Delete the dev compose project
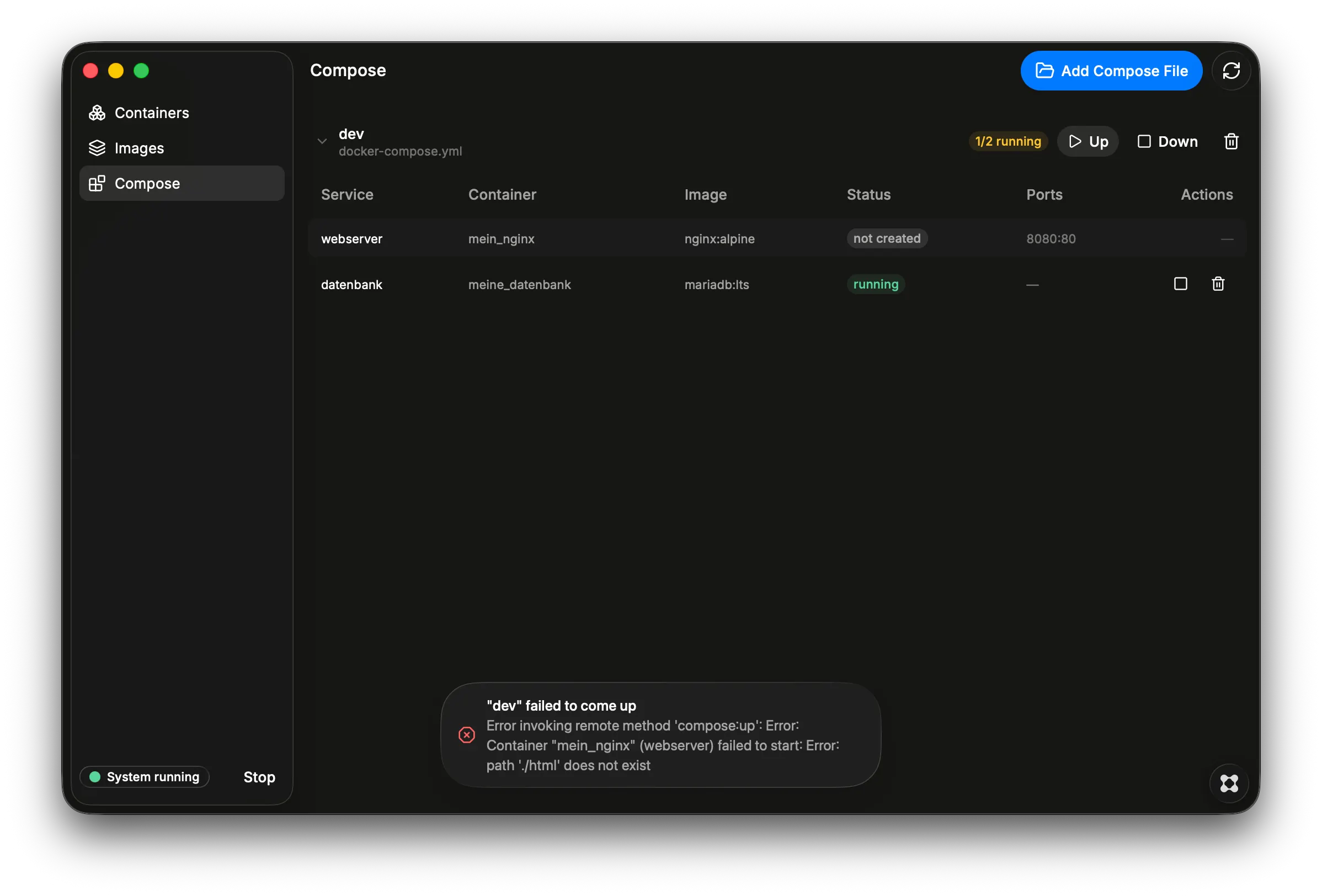Screen dimensions: 1322x896 [x=1231, y=141]
